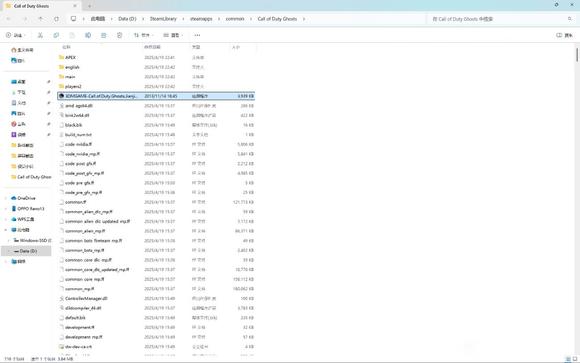Open pinned Desktop in sidebar
The image size is (580, 363).
coord(18,82)
